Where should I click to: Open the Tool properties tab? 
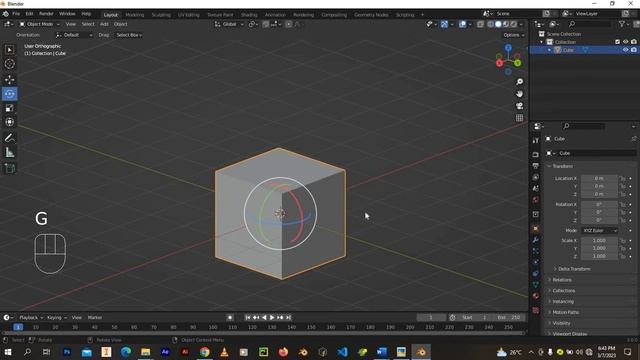[536, 140]
